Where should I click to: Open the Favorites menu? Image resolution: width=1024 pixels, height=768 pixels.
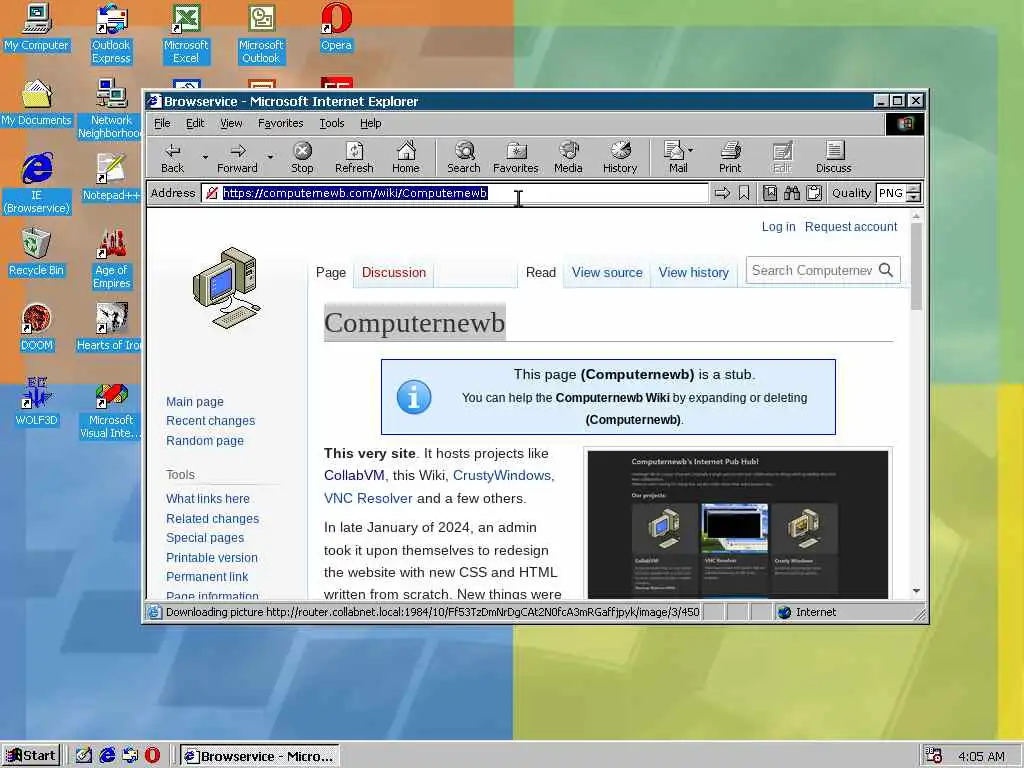pos(280,123)
